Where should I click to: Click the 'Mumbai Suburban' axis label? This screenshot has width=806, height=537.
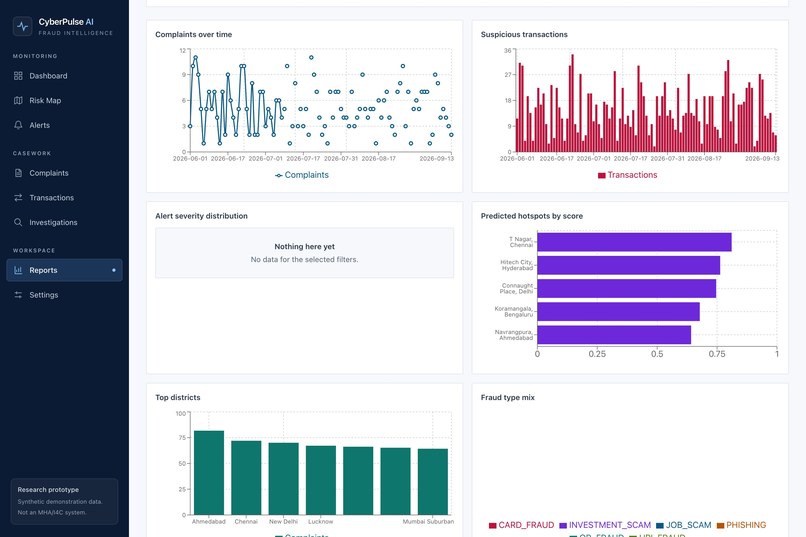[428, 522]
